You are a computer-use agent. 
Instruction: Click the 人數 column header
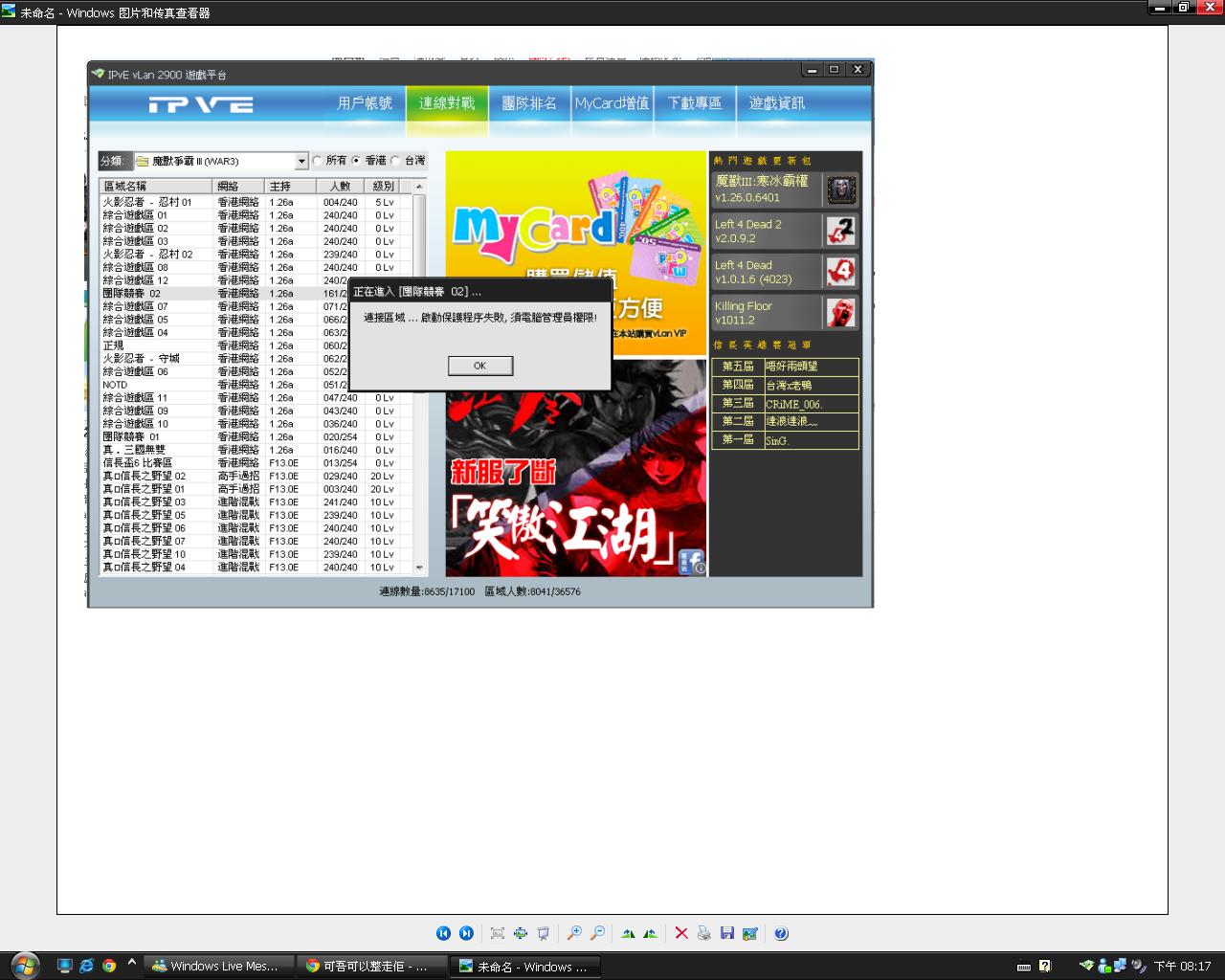[x=341, y=186]
